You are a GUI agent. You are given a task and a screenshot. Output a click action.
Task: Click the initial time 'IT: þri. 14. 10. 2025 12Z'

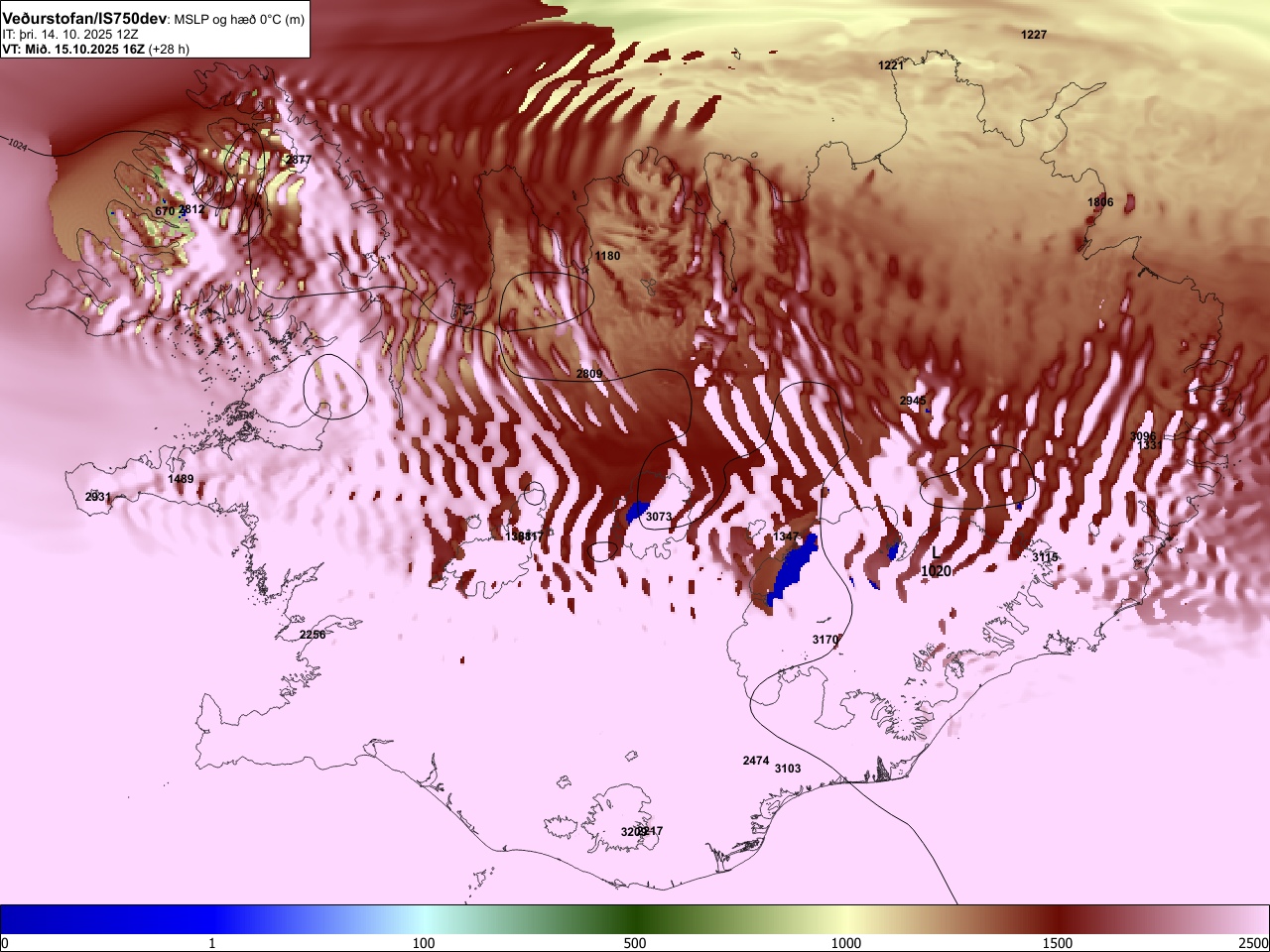(69, 35)
